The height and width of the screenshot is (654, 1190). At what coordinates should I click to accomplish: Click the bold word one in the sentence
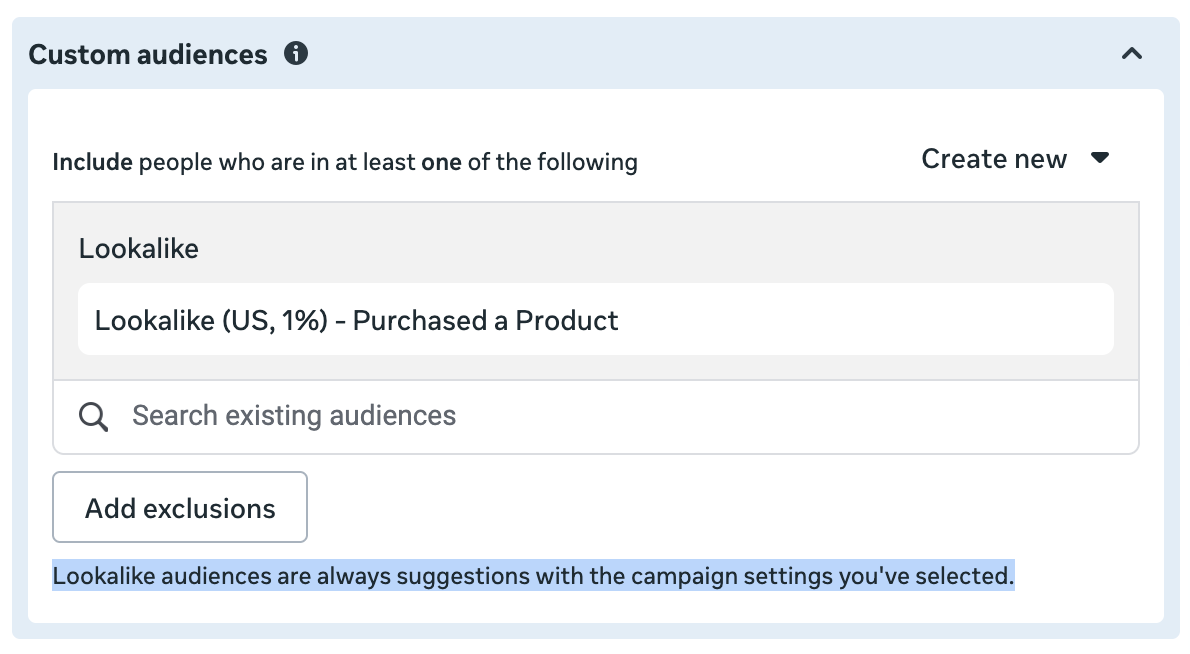[441, 162]
